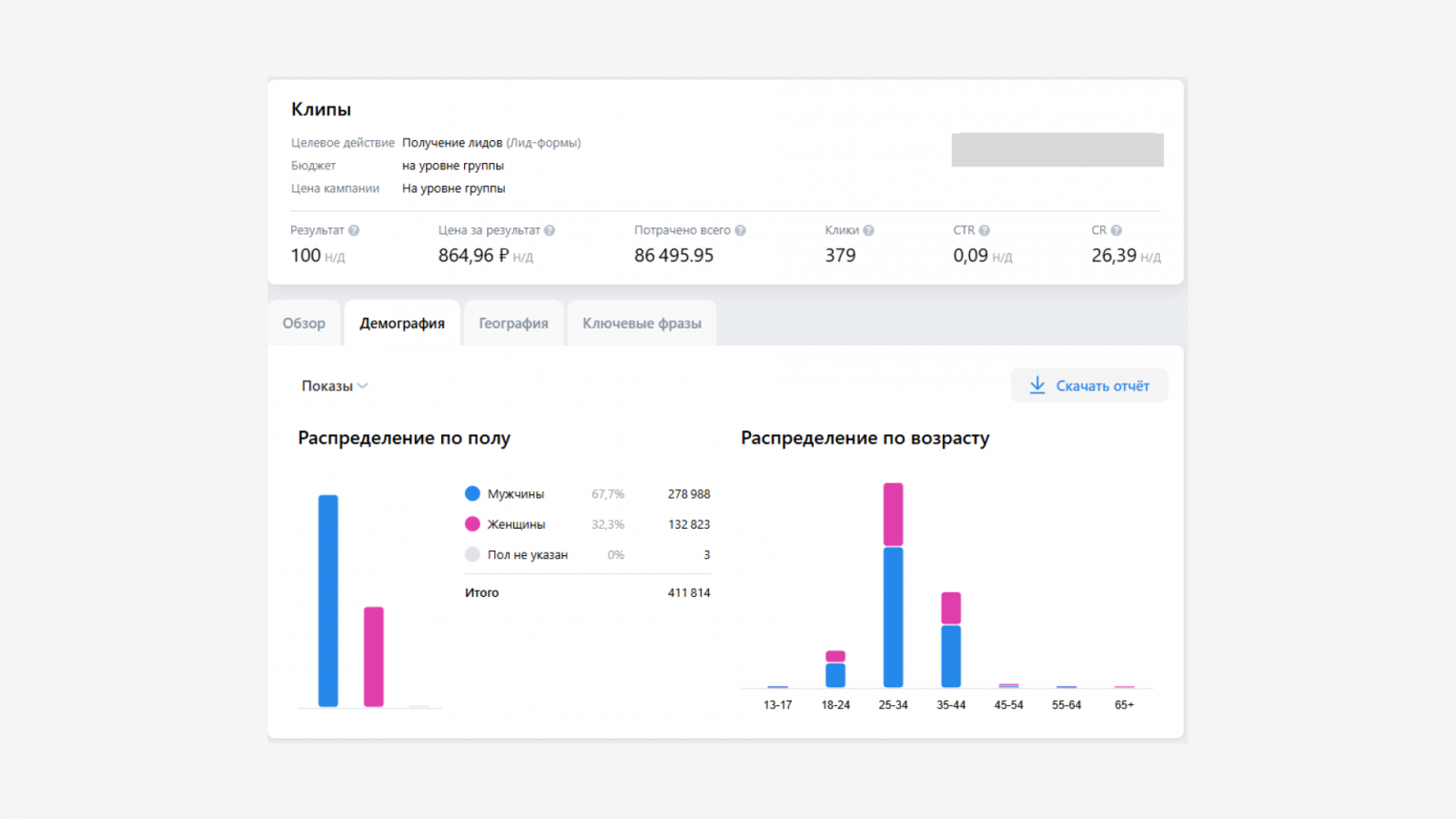Click help icon next to Результат
This screenshot has height=819, width=1456.
pos(354,231)
